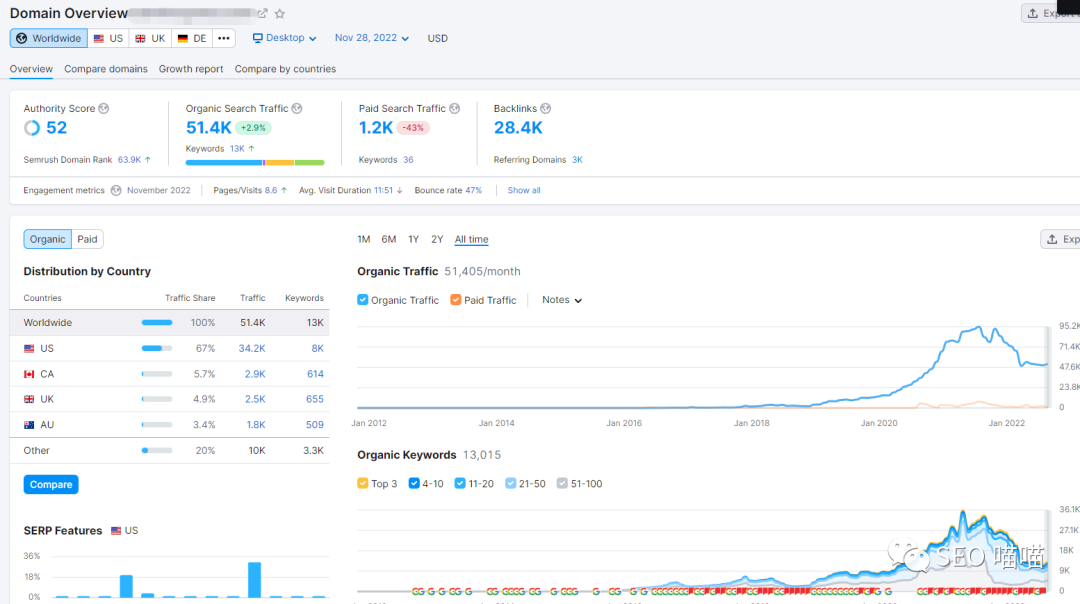Select the 6M time range
Image resolution: width=1080 pixels, height=604 pixels.
tap(388, 239)
